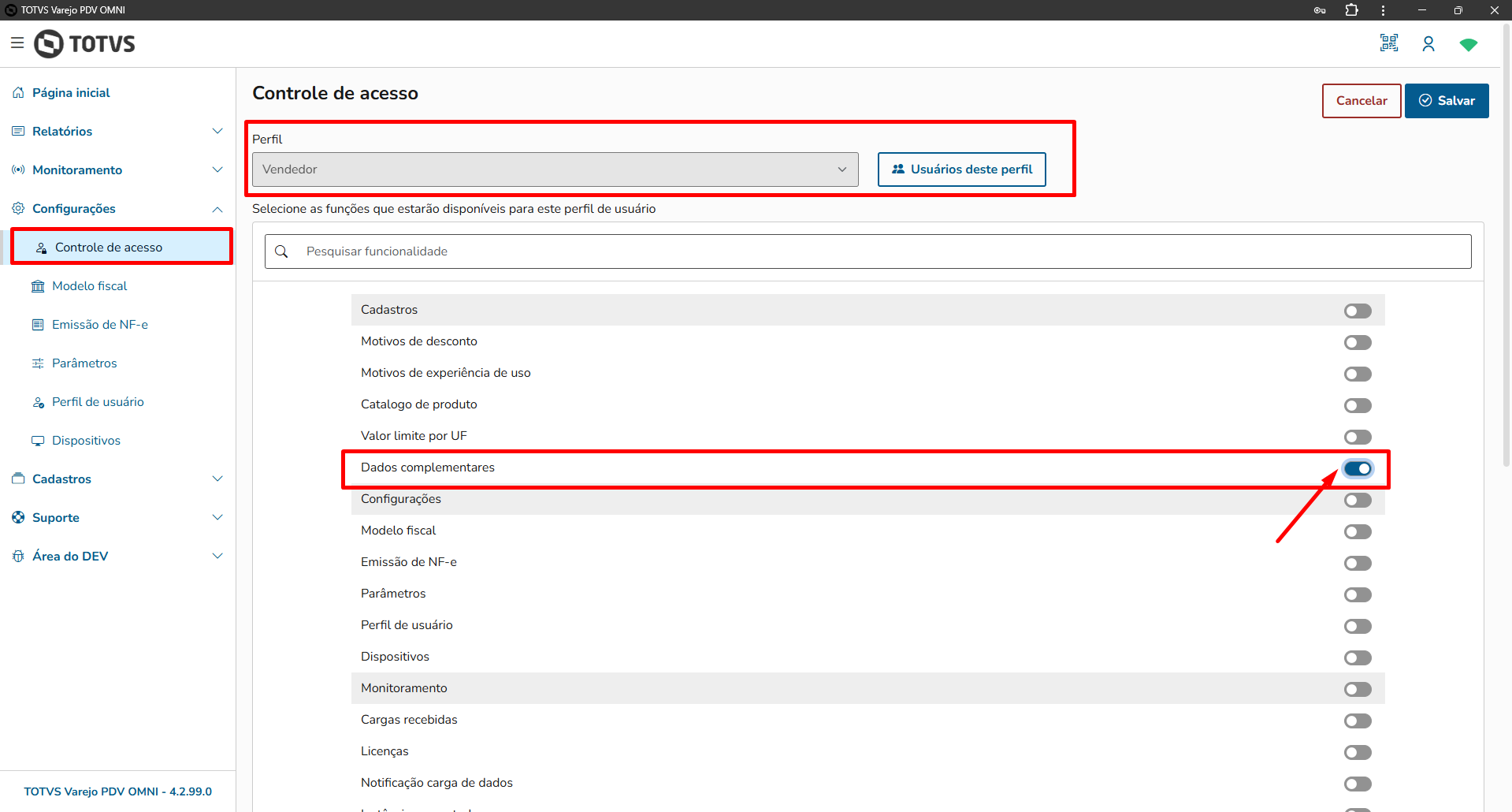Click the Relatórios report icon
The width and height of the screenshot is (1512, 812).
tap(18, 132)
